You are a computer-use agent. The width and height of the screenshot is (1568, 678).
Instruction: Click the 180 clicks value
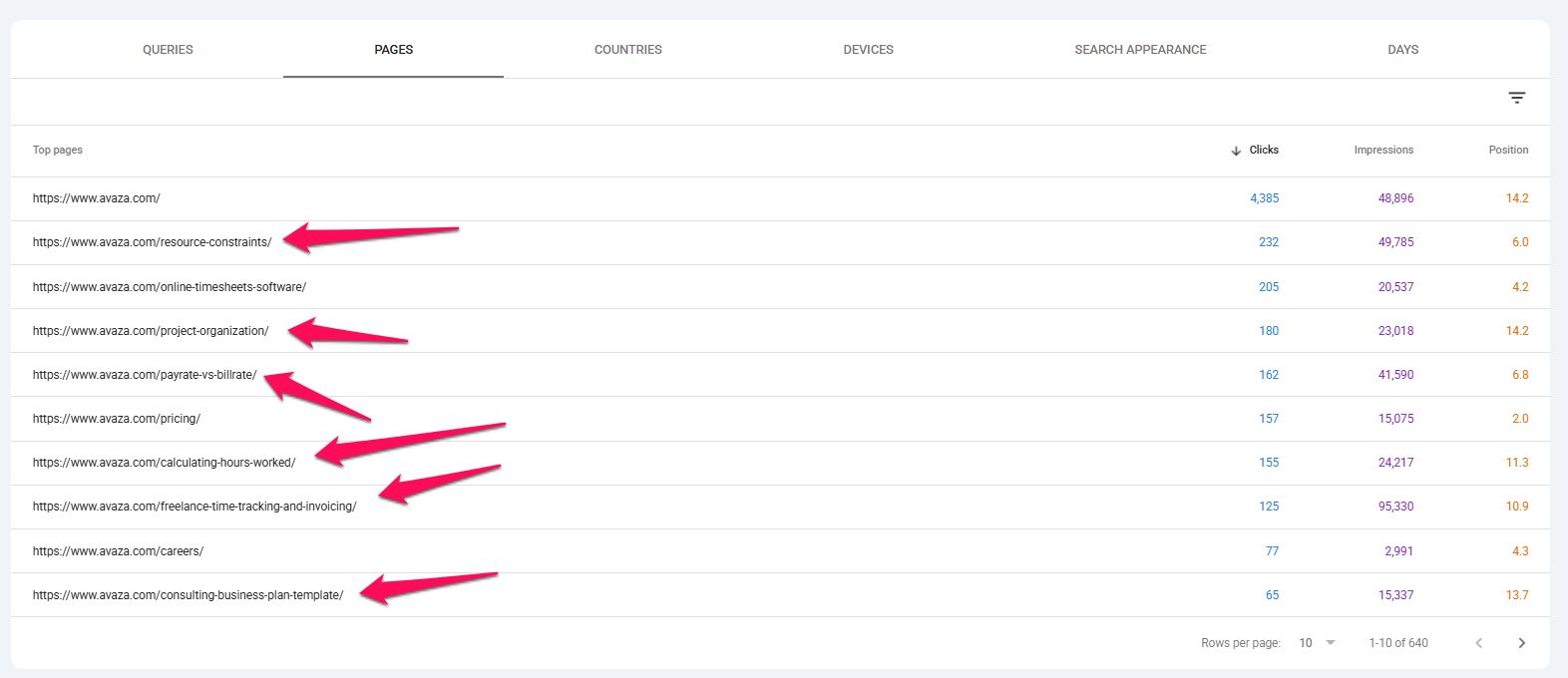tap(1269, 330)
